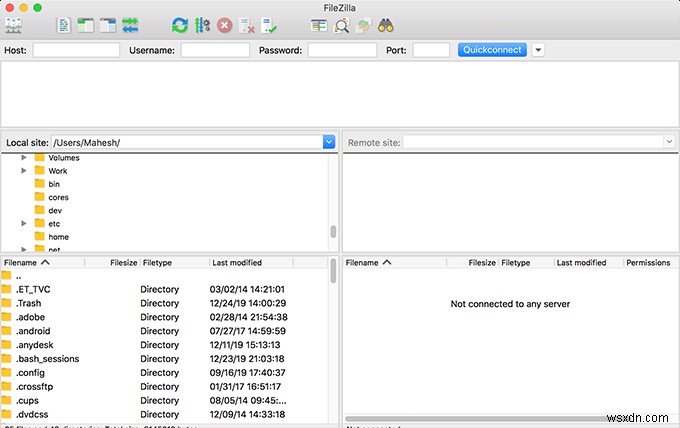Sort remote list by Last modified
This screenshot has width=680, height=428.
tap(588, 262)
